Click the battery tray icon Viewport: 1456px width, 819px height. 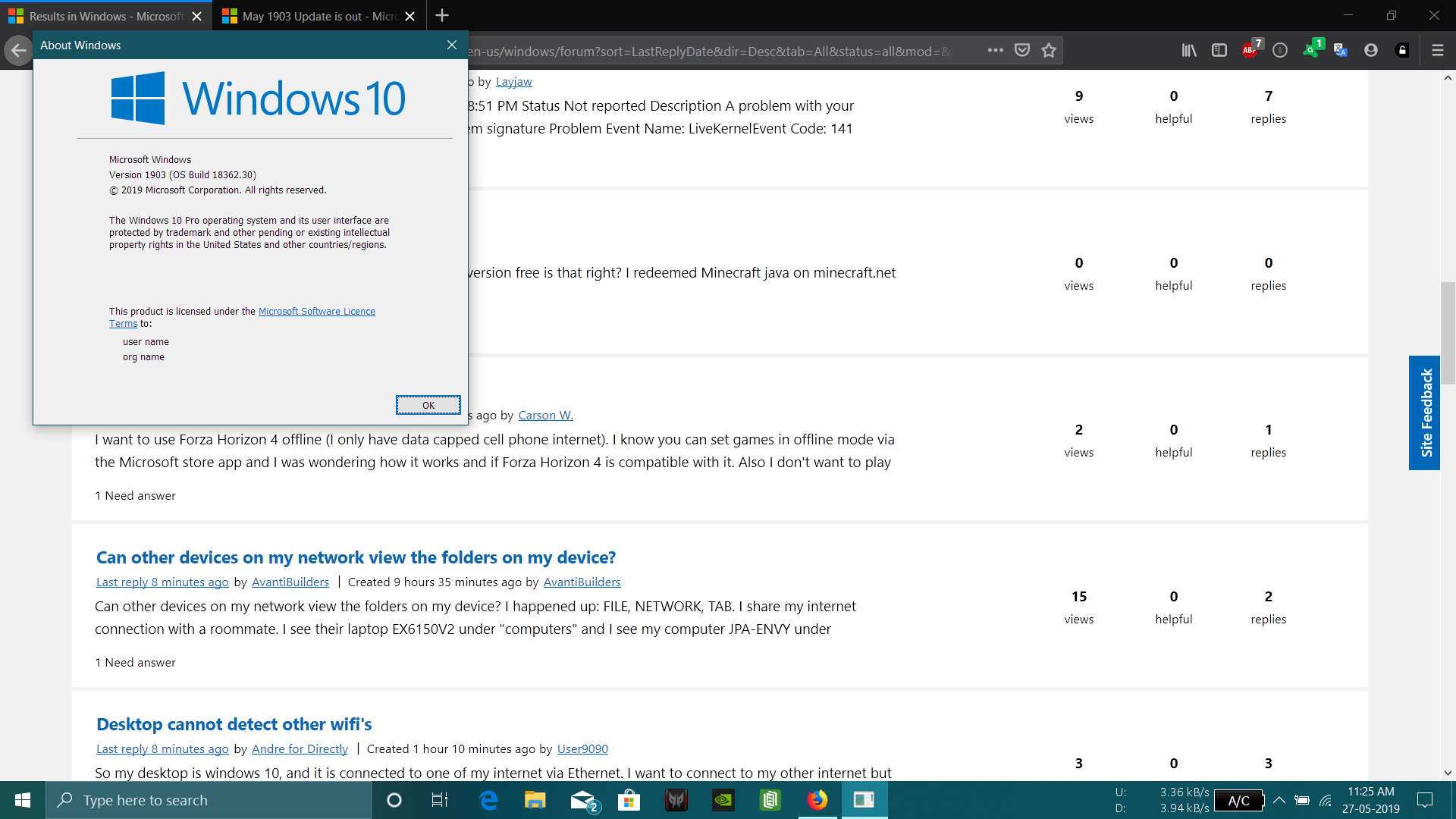pos(1302,800)
